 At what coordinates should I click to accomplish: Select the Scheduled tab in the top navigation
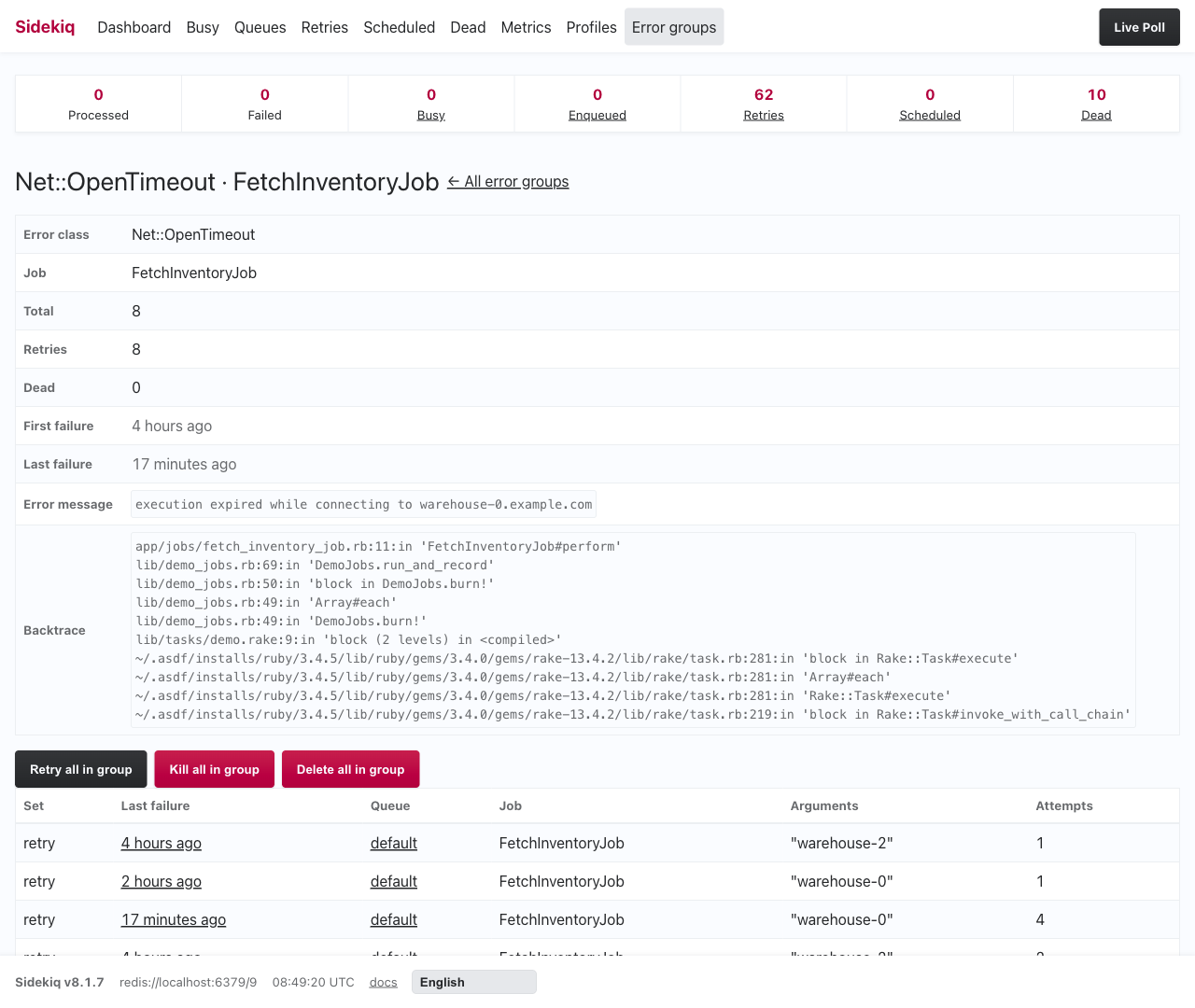click(400, 27)
